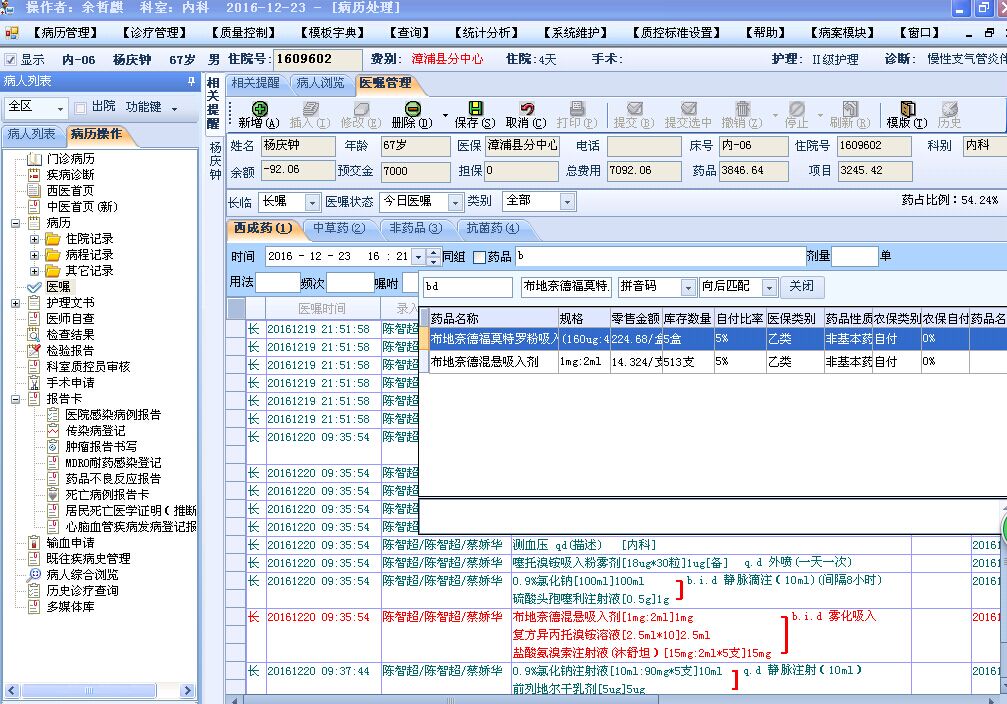Viewport: 1007px width, 704px height.
Task: Switch to the 非药品(3) tab
Action: pyautogui.click(x=416, y=228)
